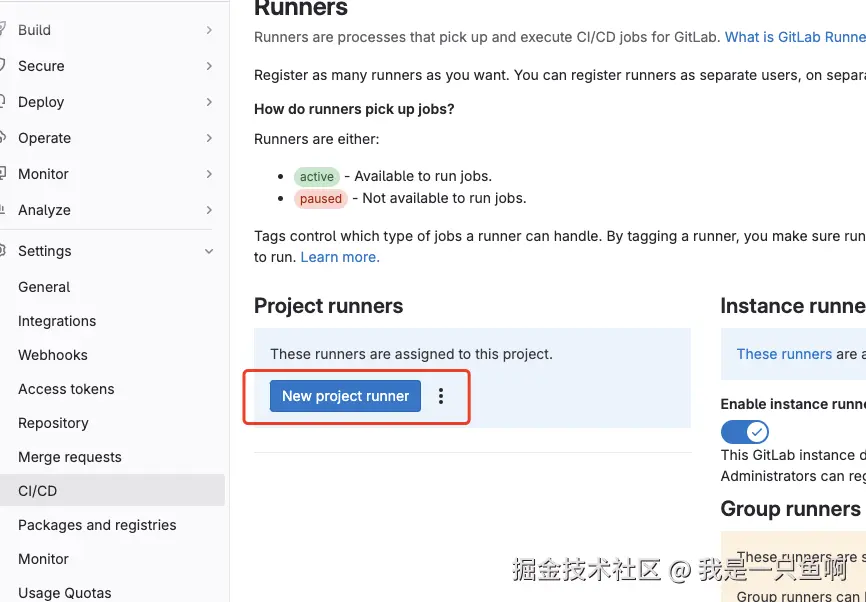Go to Integrations settings
This screenshot has width=866, height=602.
57,321
